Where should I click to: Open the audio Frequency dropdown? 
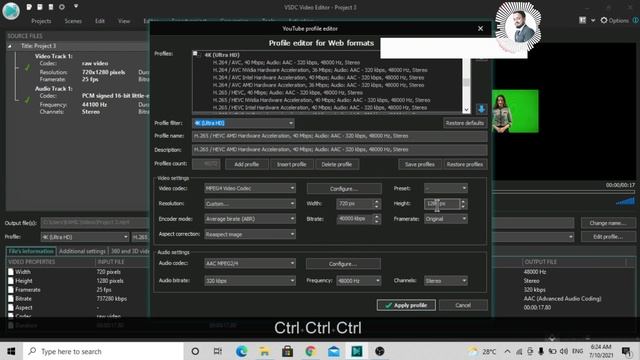(358, 281)
